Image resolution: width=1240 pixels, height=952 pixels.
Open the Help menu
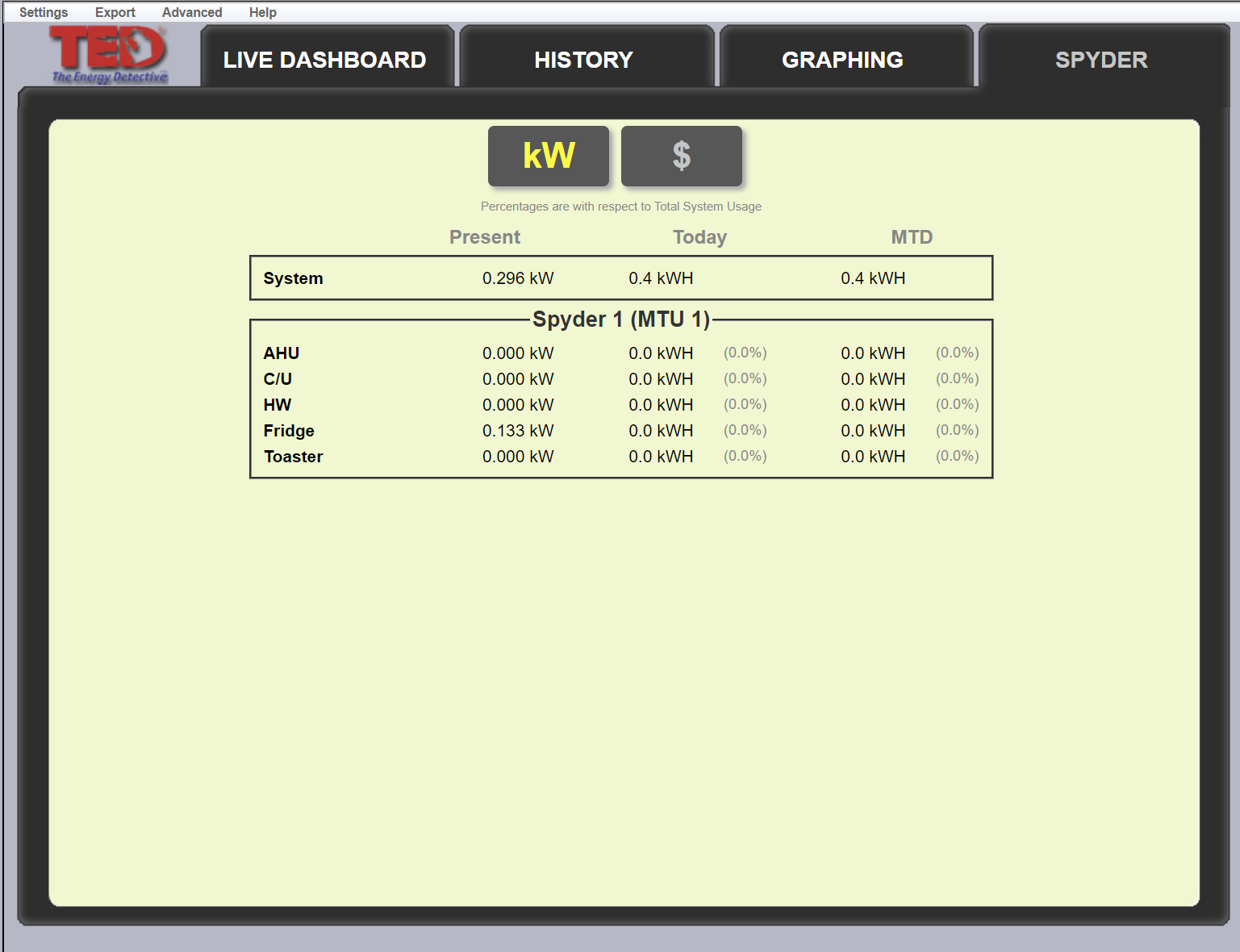point(263,12)
